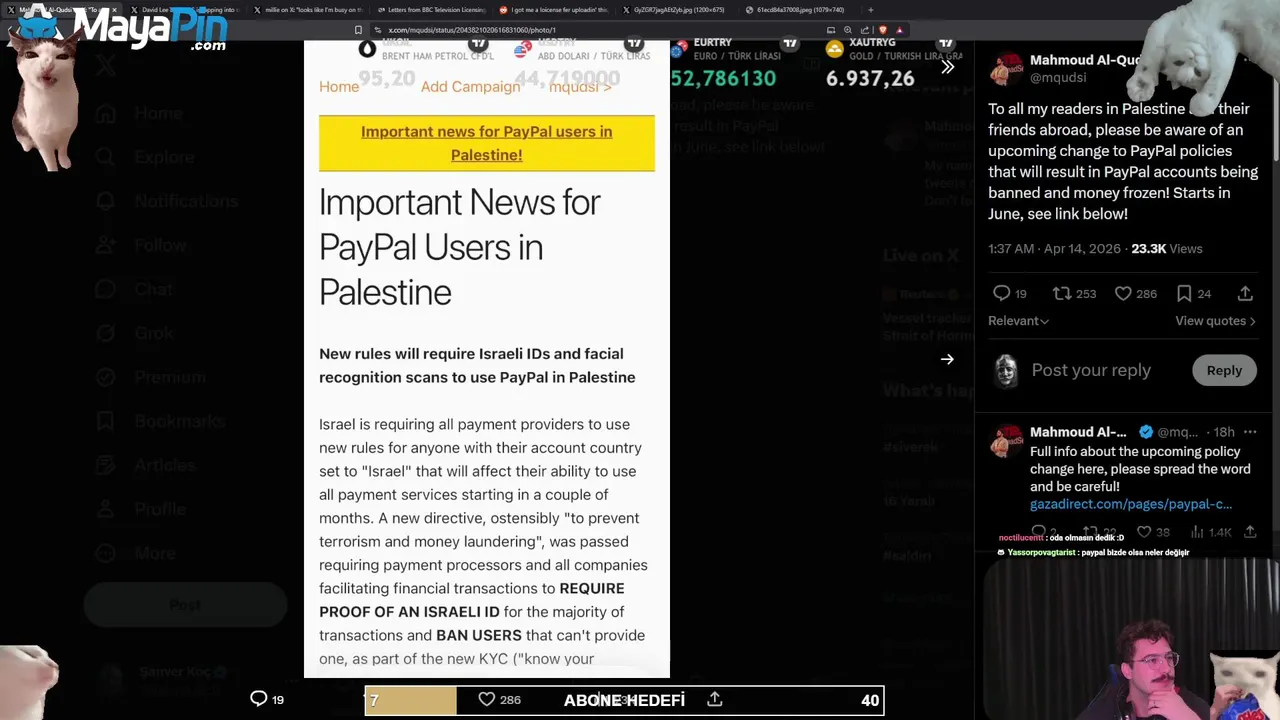Bookmark the tweet with 24 bookmarks
This screenshot has width=1280, height=720.
coord(1184,293)
